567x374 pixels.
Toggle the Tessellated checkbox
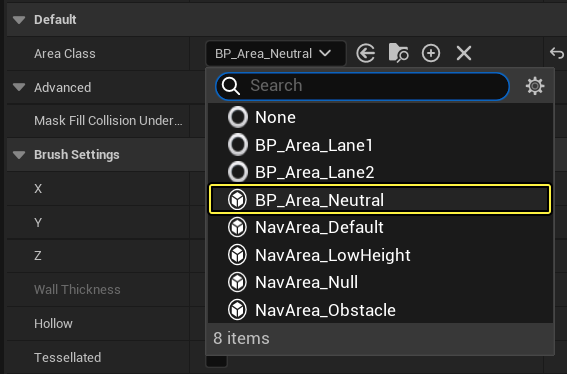pyautogui.click(x=216, y=360)
